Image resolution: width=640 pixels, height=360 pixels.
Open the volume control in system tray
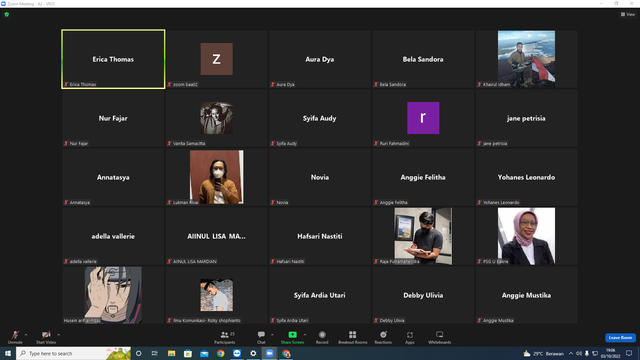(x=579, y=353)
